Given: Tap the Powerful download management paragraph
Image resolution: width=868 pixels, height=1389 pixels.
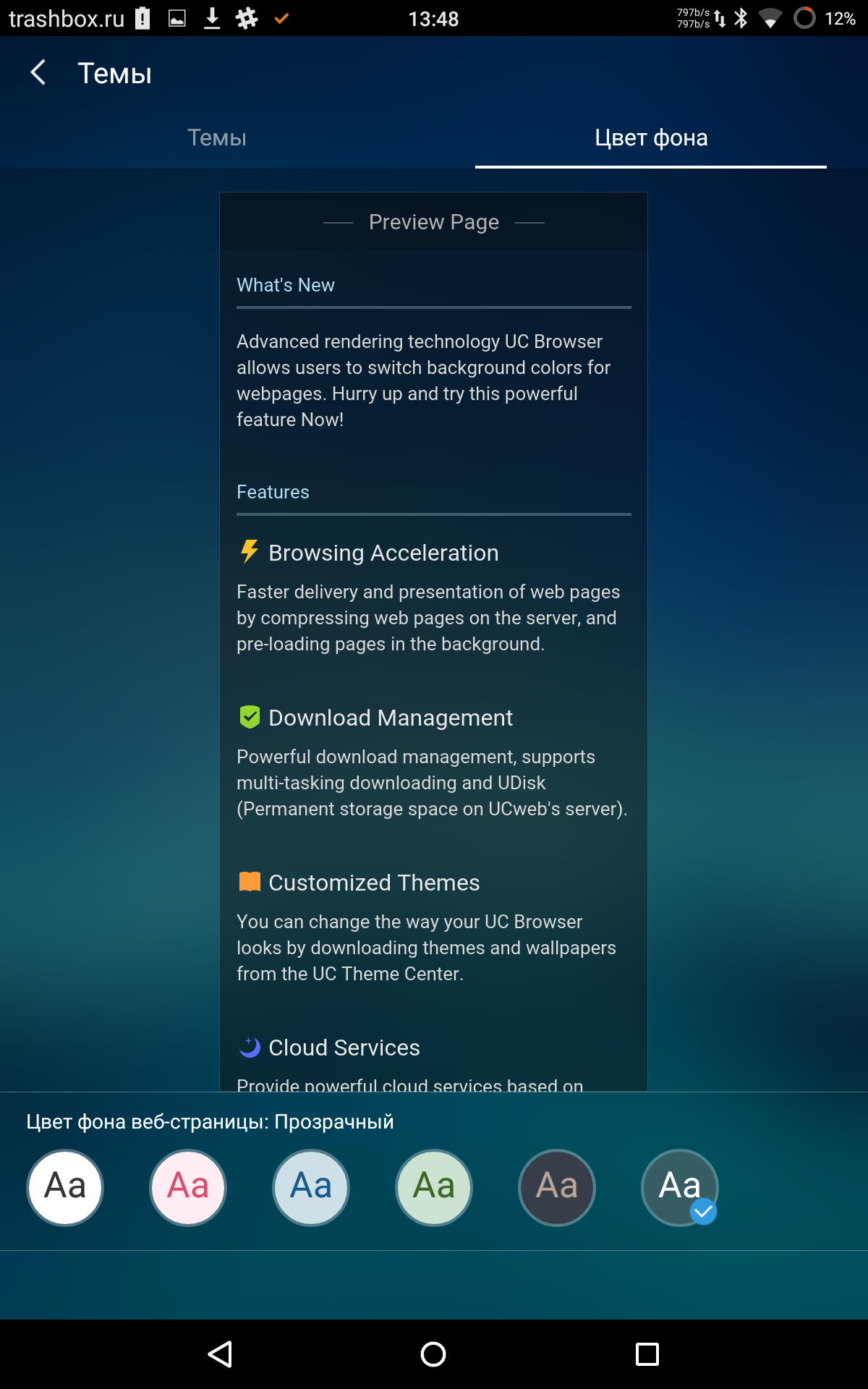Looking at the screenshot, I should (x=432, y=783).
